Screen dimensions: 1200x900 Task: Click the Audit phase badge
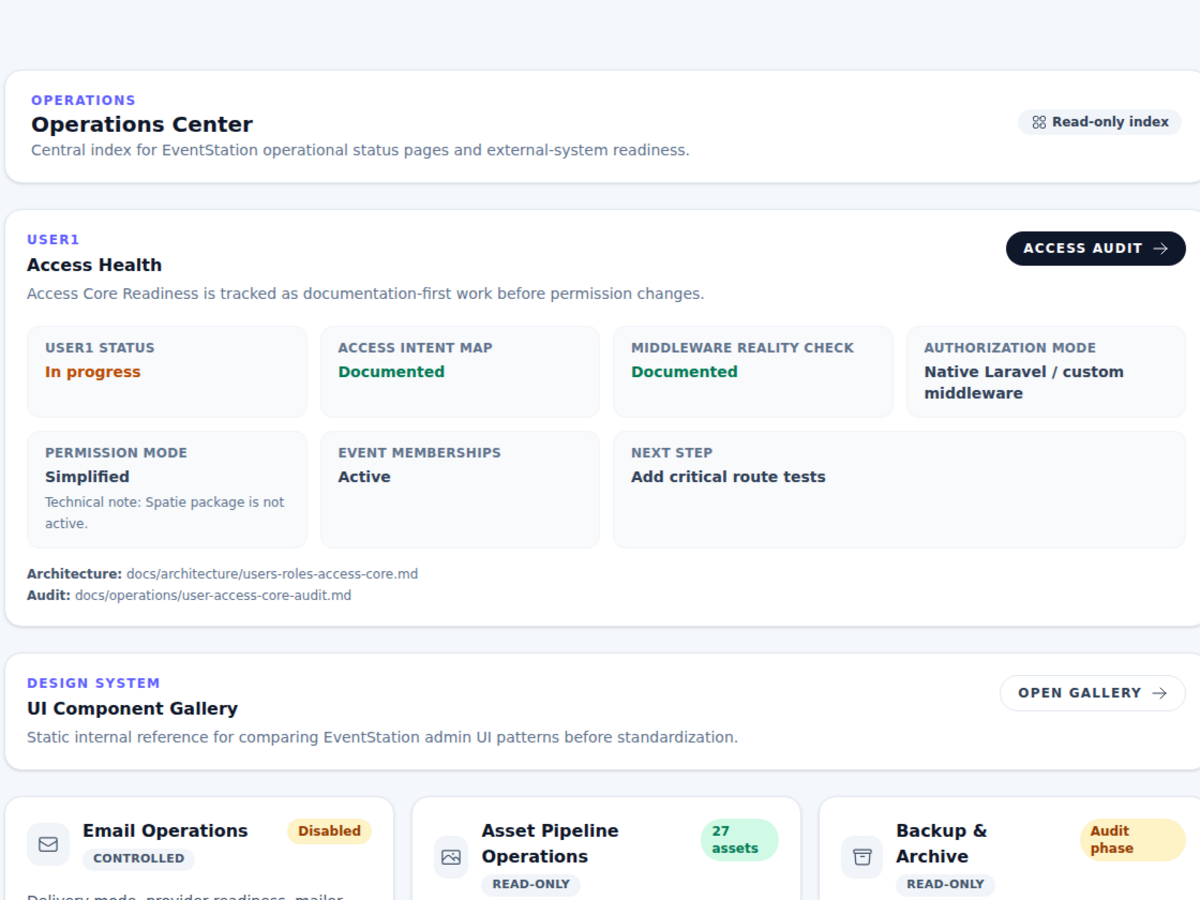(x=1133, y=840)
